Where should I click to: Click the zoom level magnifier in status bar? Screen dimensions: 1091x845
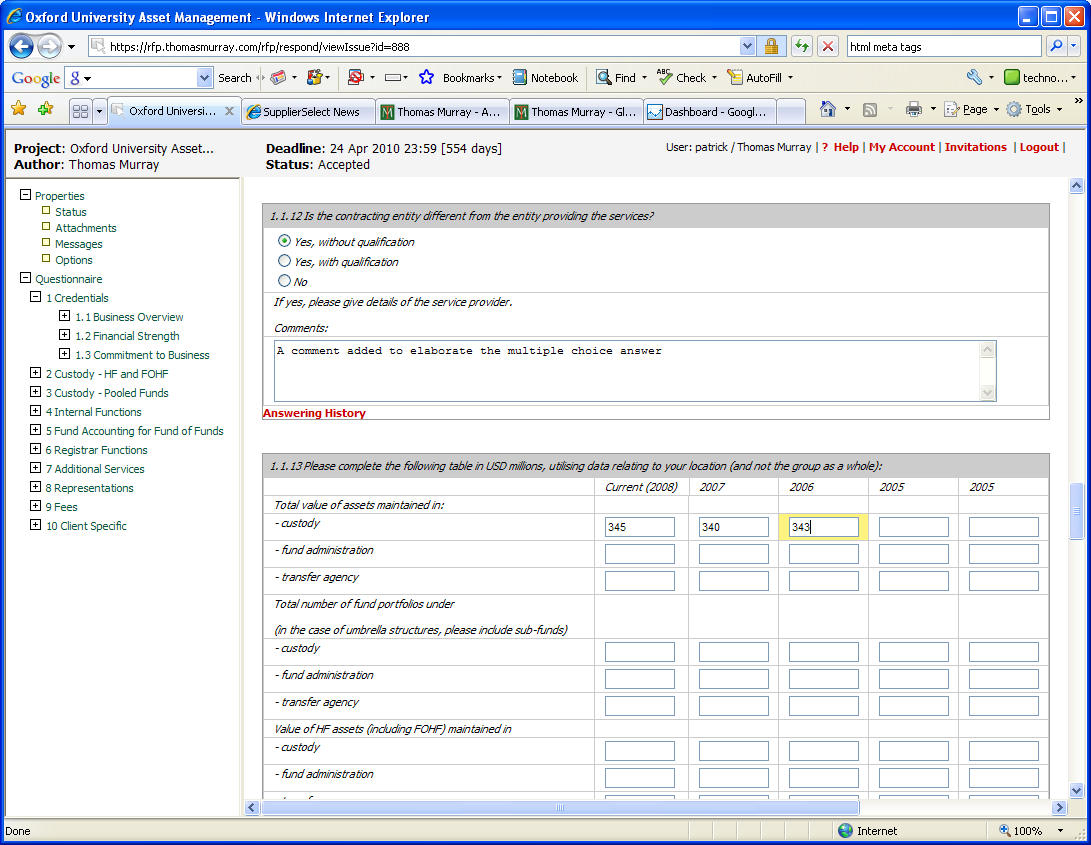pos(1005,830)
